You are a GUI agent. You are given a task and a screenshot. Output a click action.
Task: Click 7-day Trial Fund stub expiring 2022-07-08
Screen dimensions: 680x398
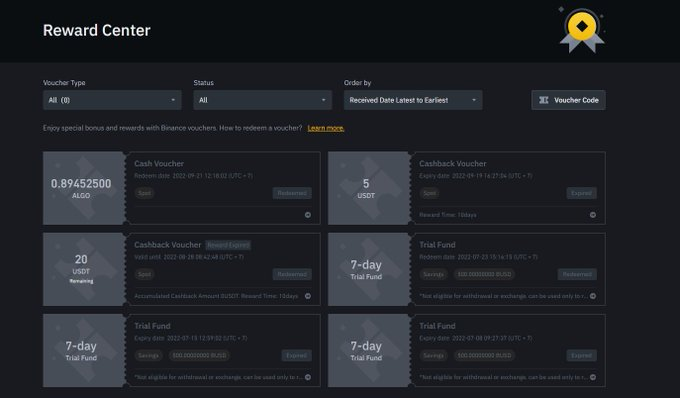[x=369, y=350]
